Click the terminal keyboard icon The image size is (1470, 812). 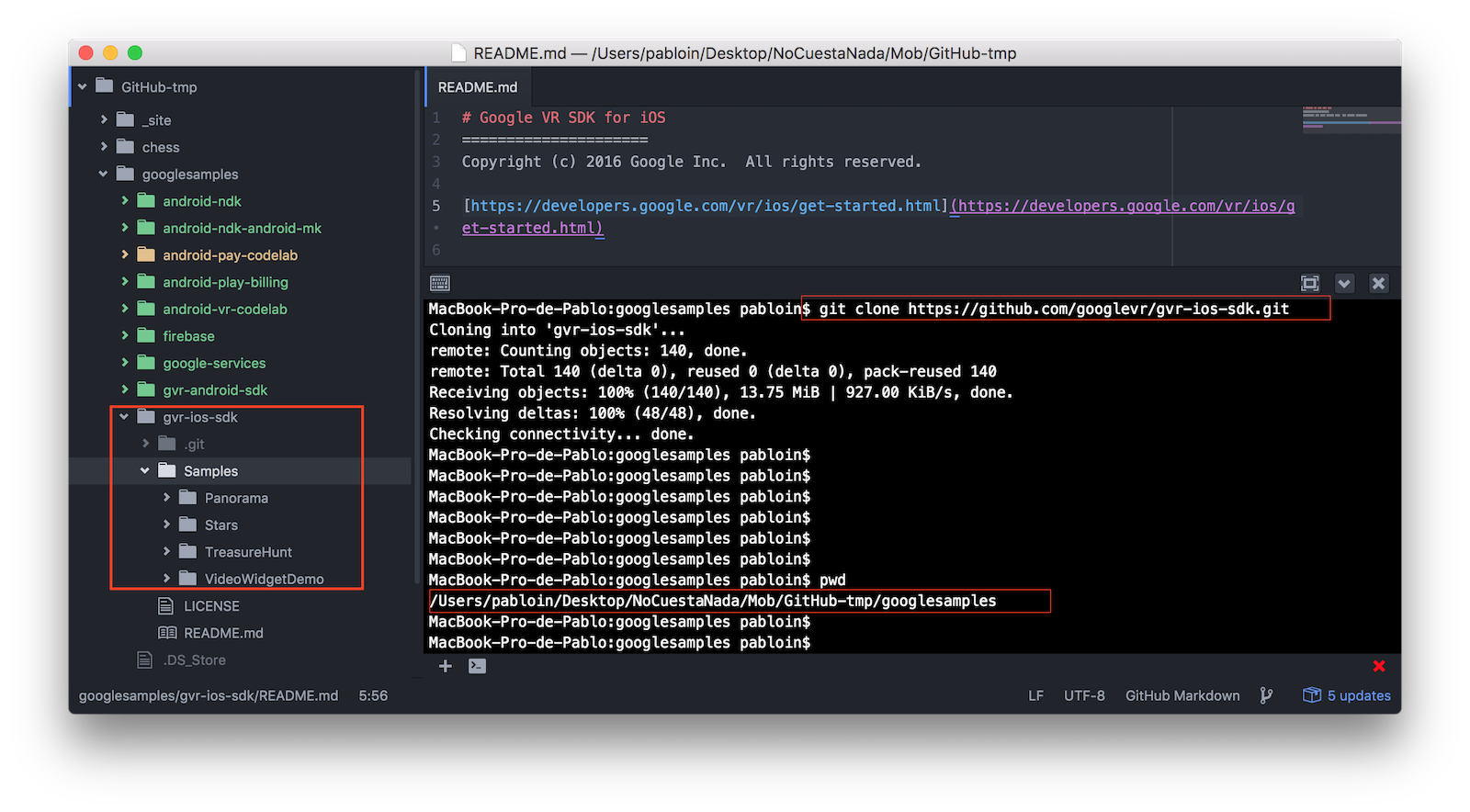tap(440, 283)
